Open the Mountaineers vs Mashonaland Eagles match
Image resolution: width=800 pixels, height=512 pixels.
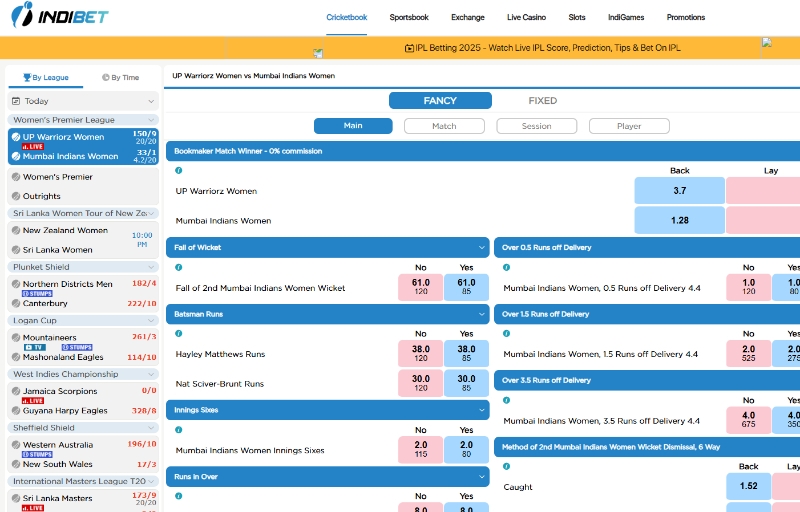[x=83, y=347]
